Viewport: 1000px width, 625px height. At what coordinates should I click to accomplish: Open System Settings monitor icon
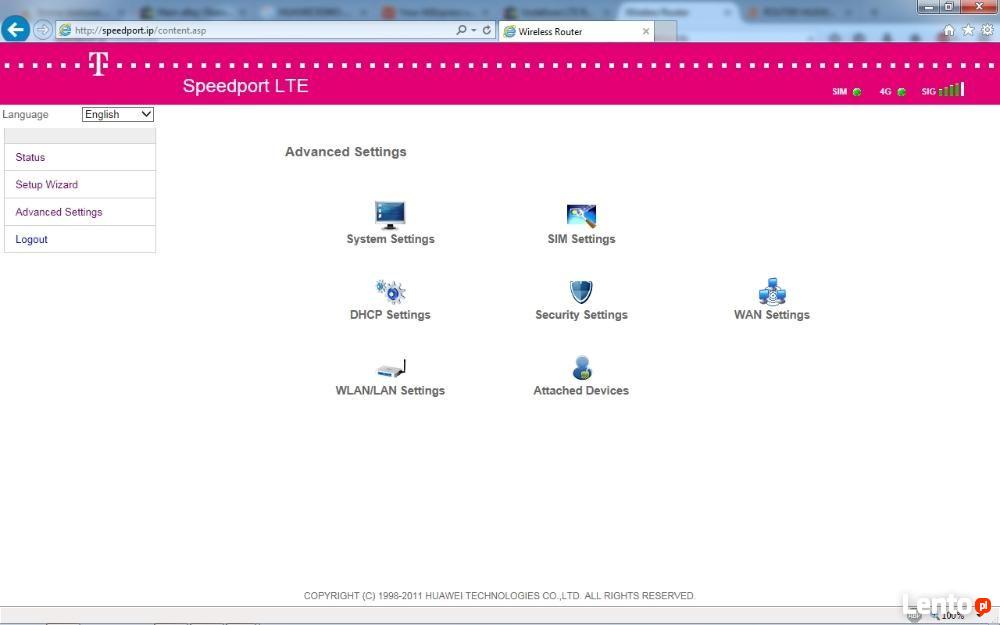tap(390, 215)
